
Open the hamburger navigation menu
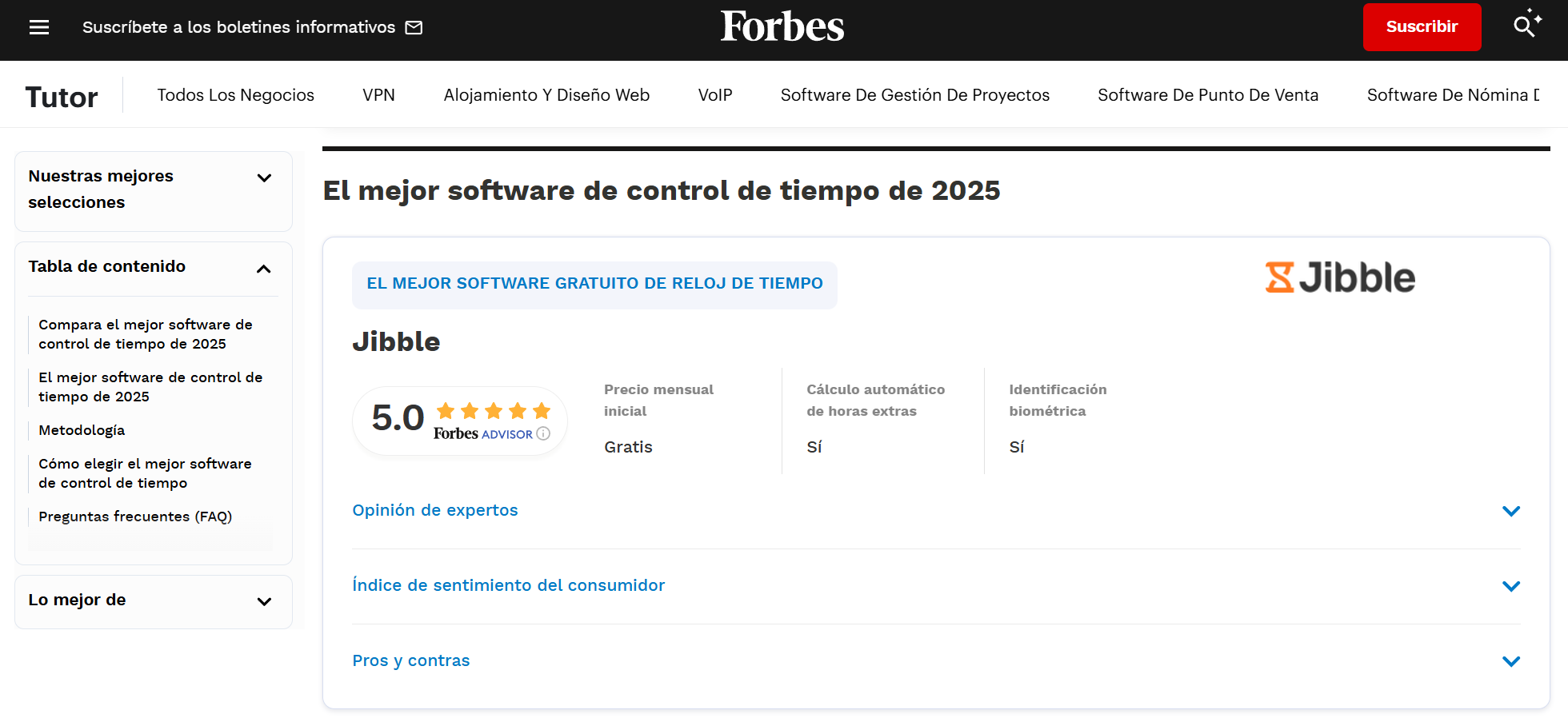tap(38, 26)
